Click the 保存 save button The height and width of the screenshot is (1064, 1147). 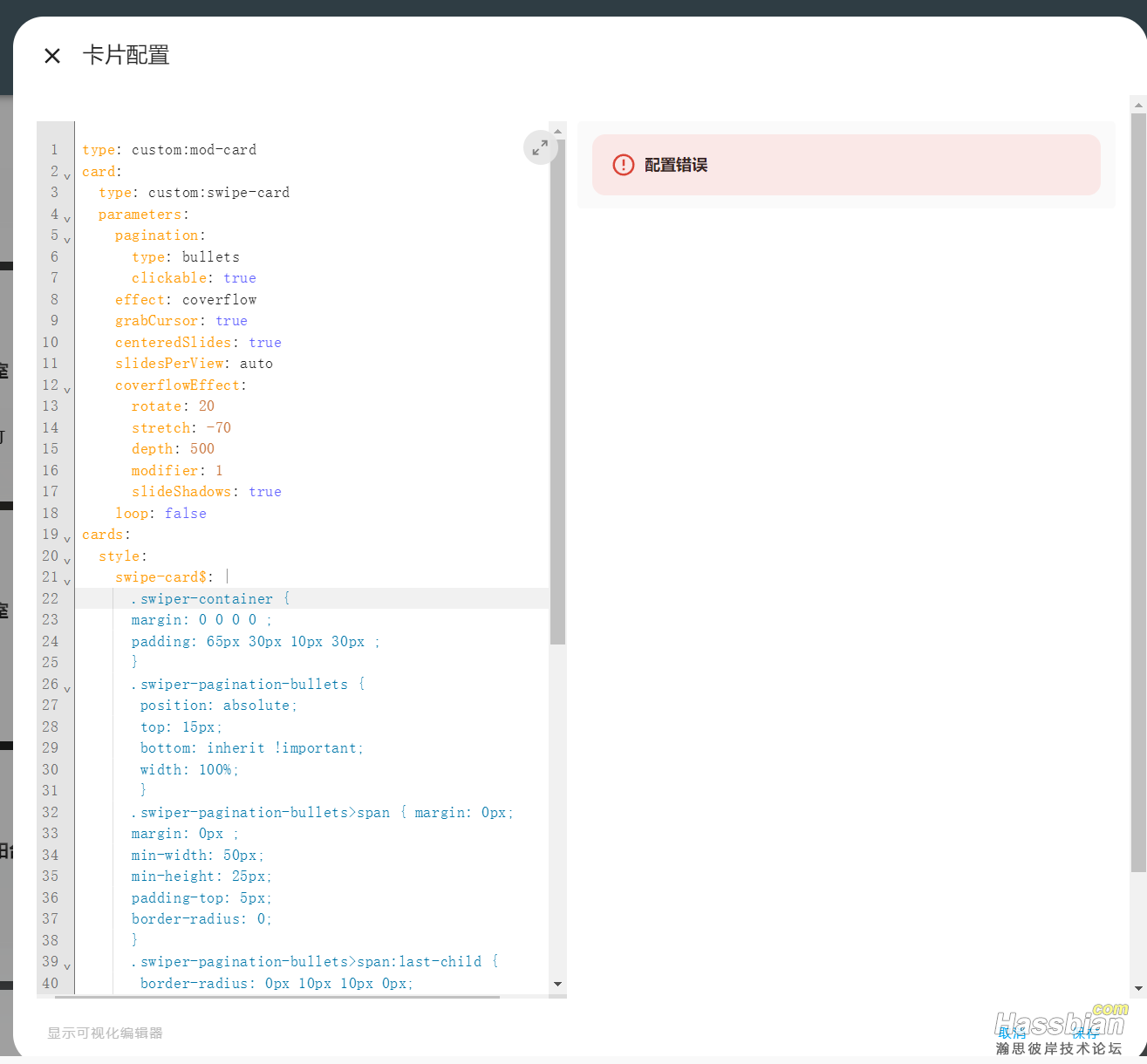(x=1086, y=1033)
